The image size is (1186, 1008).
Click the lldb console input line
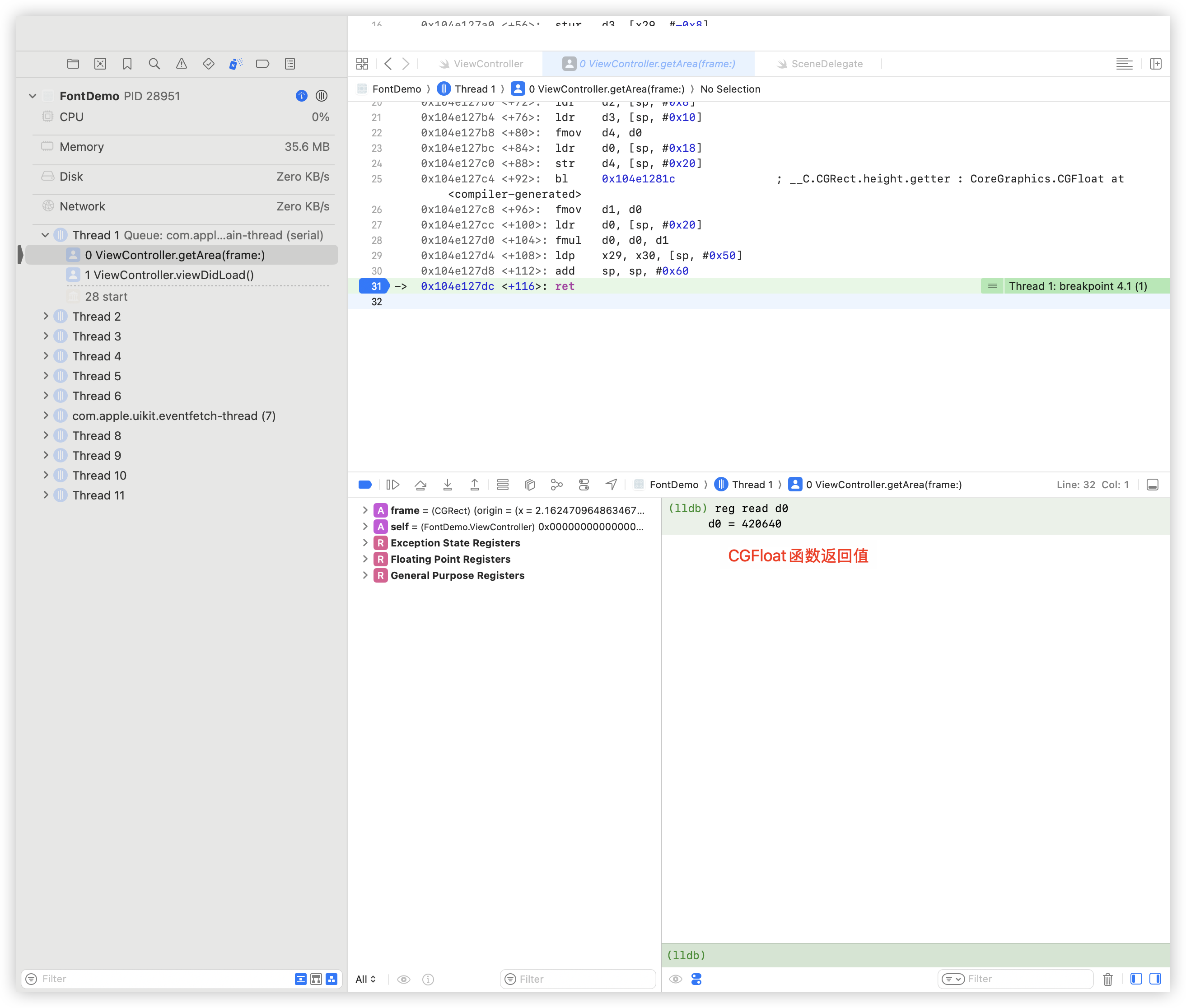pyautogui.click(x=915, y=955)
